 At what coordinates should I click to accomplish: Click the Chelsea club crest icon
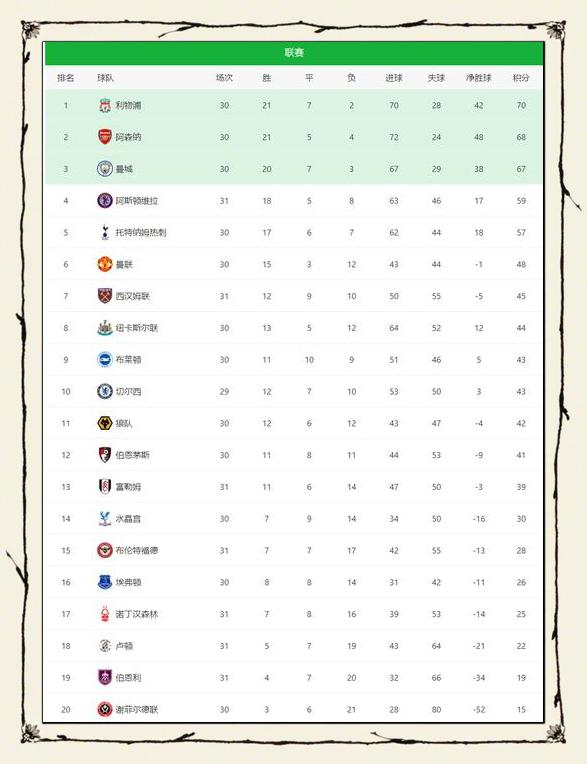click(105, 391)
